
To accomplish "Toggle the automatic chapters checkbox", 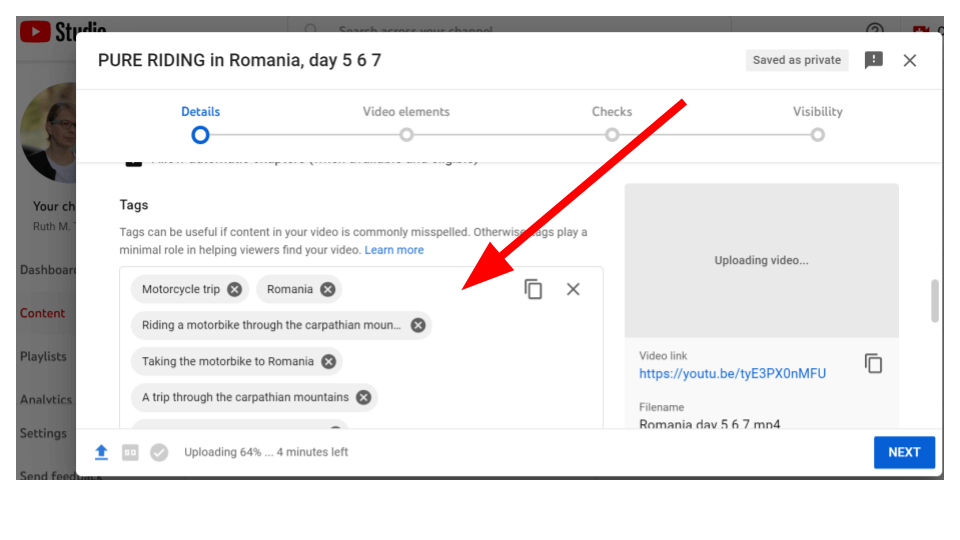I will [133, 162].
